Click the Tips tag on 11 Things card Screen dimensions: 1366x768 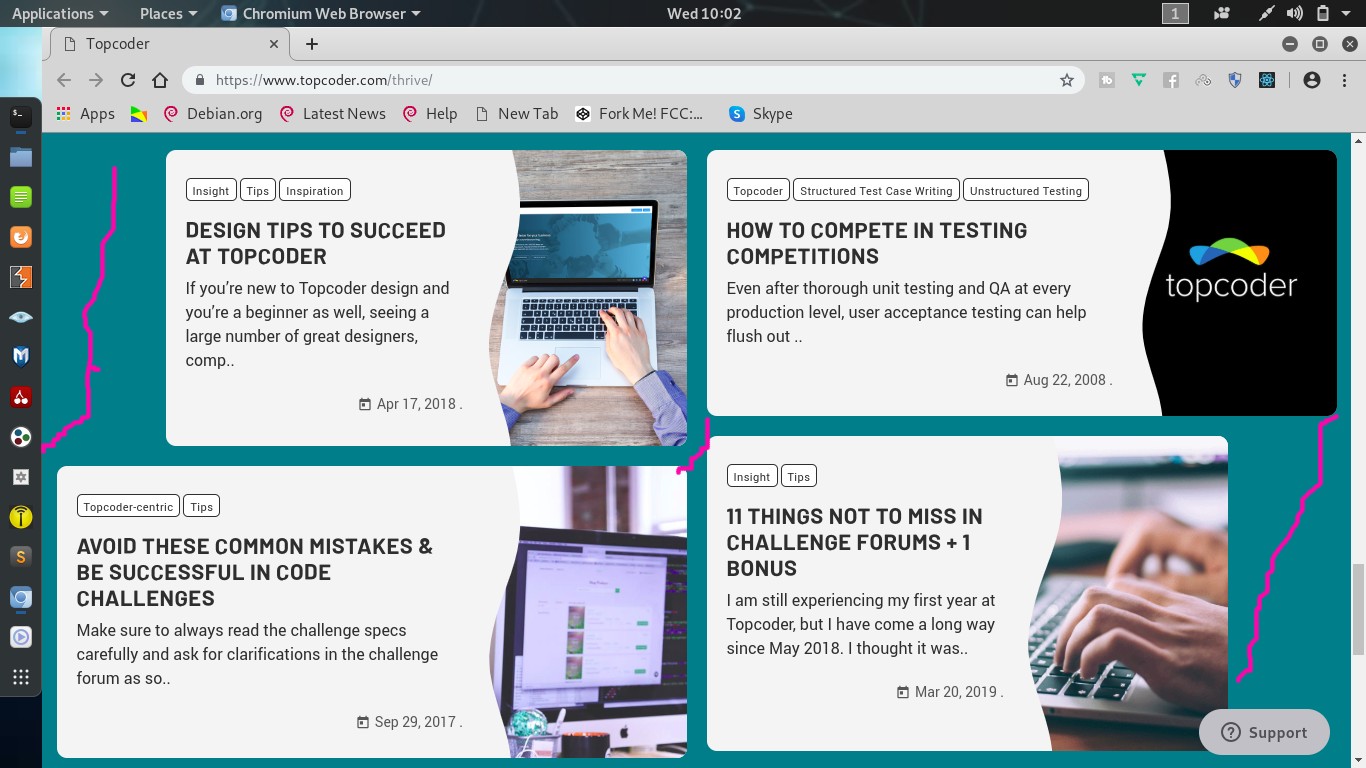[x=799, y=477]
